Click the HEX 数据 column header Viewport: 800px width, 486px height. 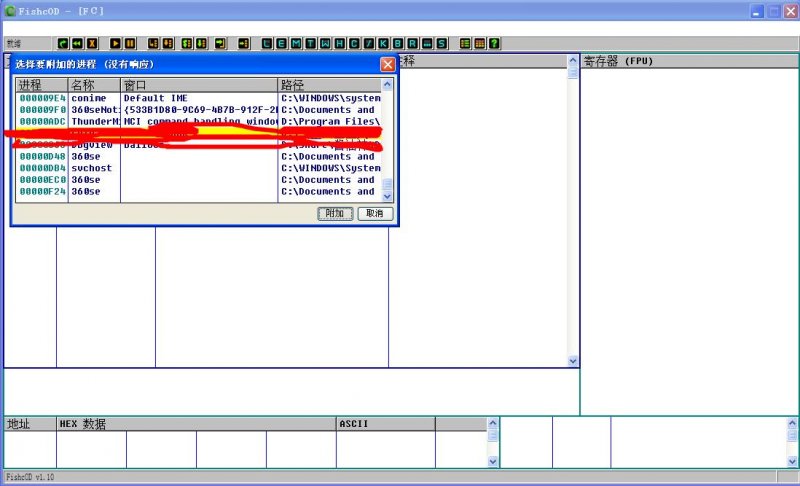click(196, 424)
